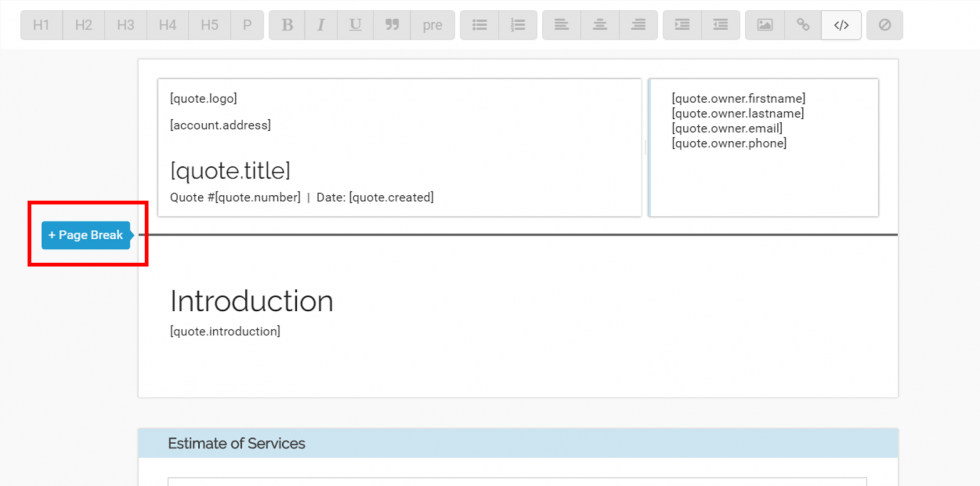Viewport: 980px width, 486px height.
Task: Click the [quote.title] placeholder text
Action: (x=230, y=170)
